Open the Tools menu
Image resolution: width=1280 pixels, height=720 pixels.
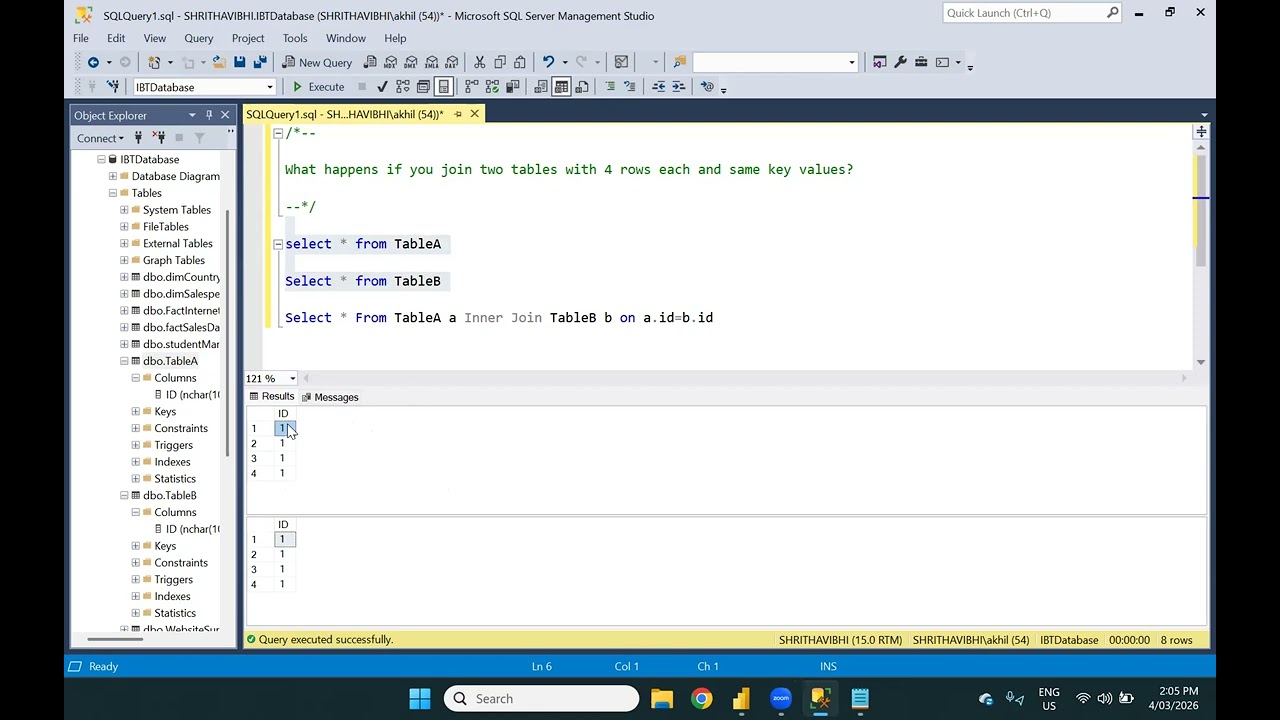coord(295,38)
